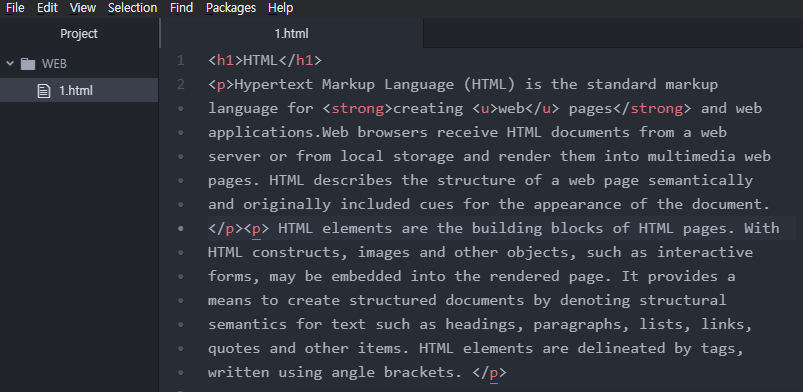803x392 pixels.
Task: Click the word multimedia
Action: [691, 156]
